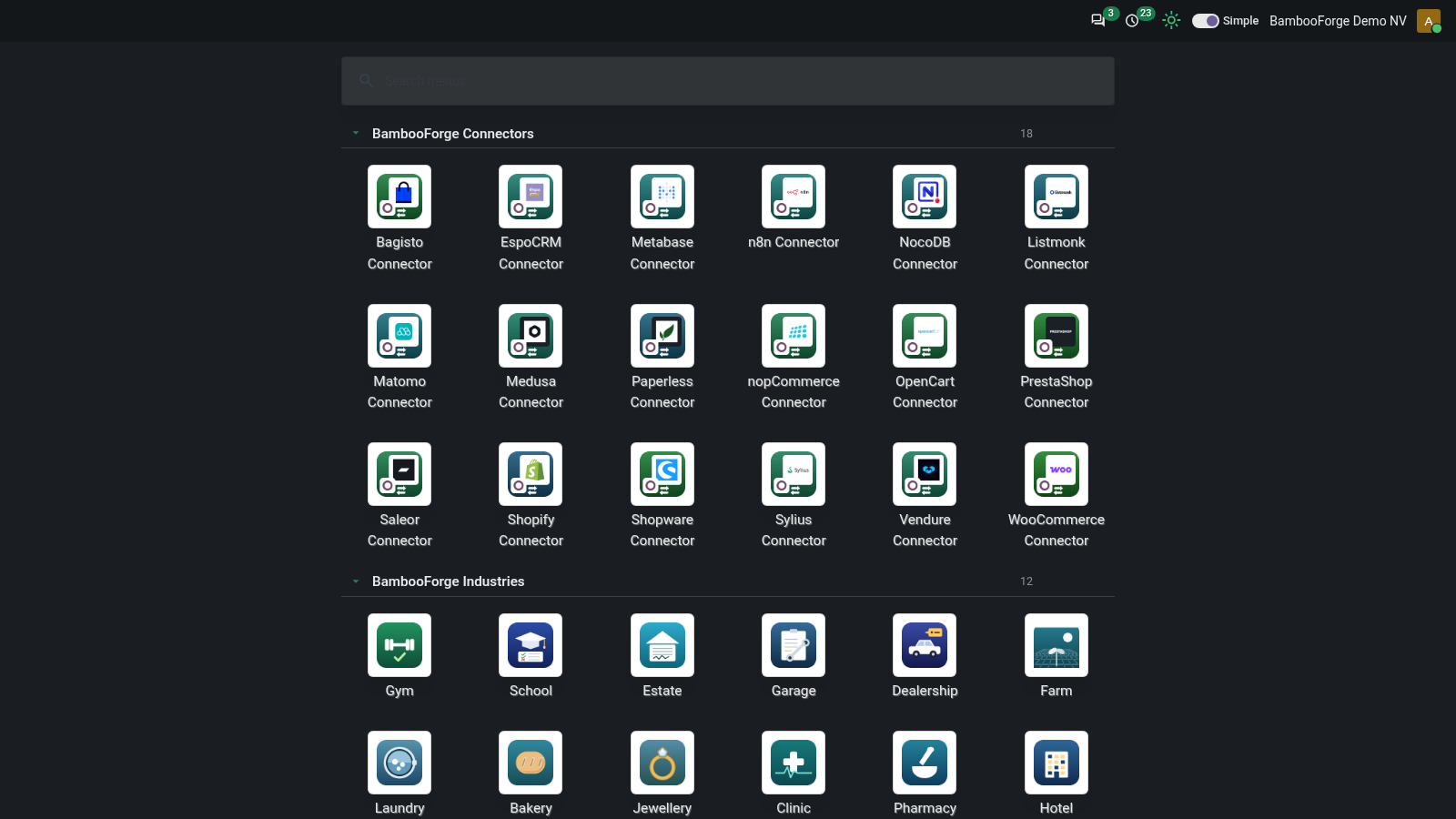Open the Farm industry app

(1057, 645)
